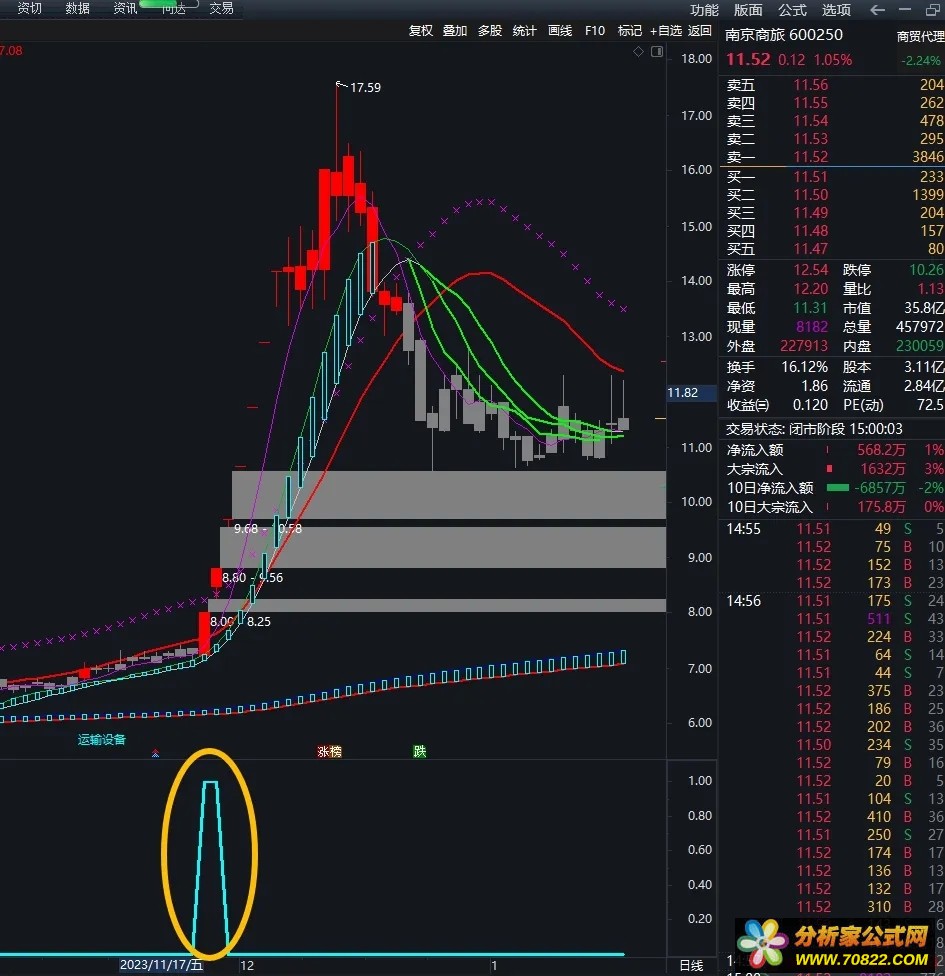Open the 公式 menu

(792, 10)
